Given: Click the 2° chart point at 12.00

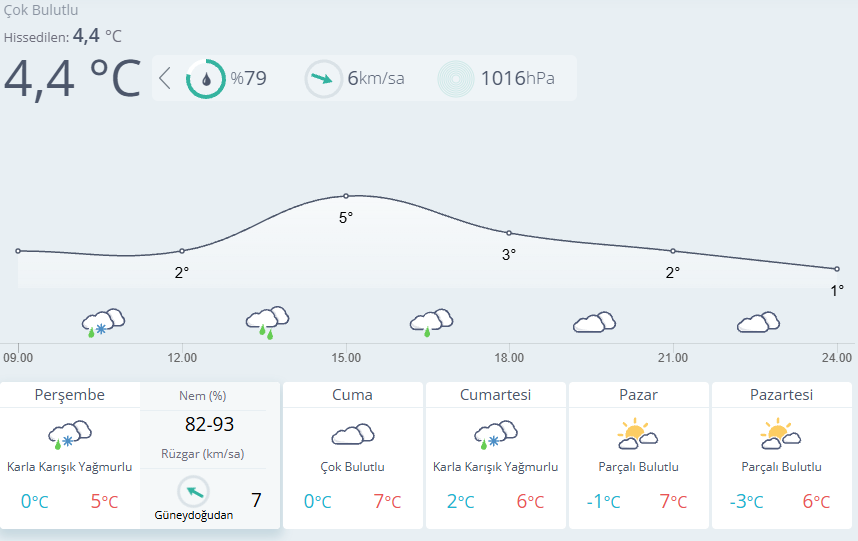Looking at the screenshot, I should 182,251.
